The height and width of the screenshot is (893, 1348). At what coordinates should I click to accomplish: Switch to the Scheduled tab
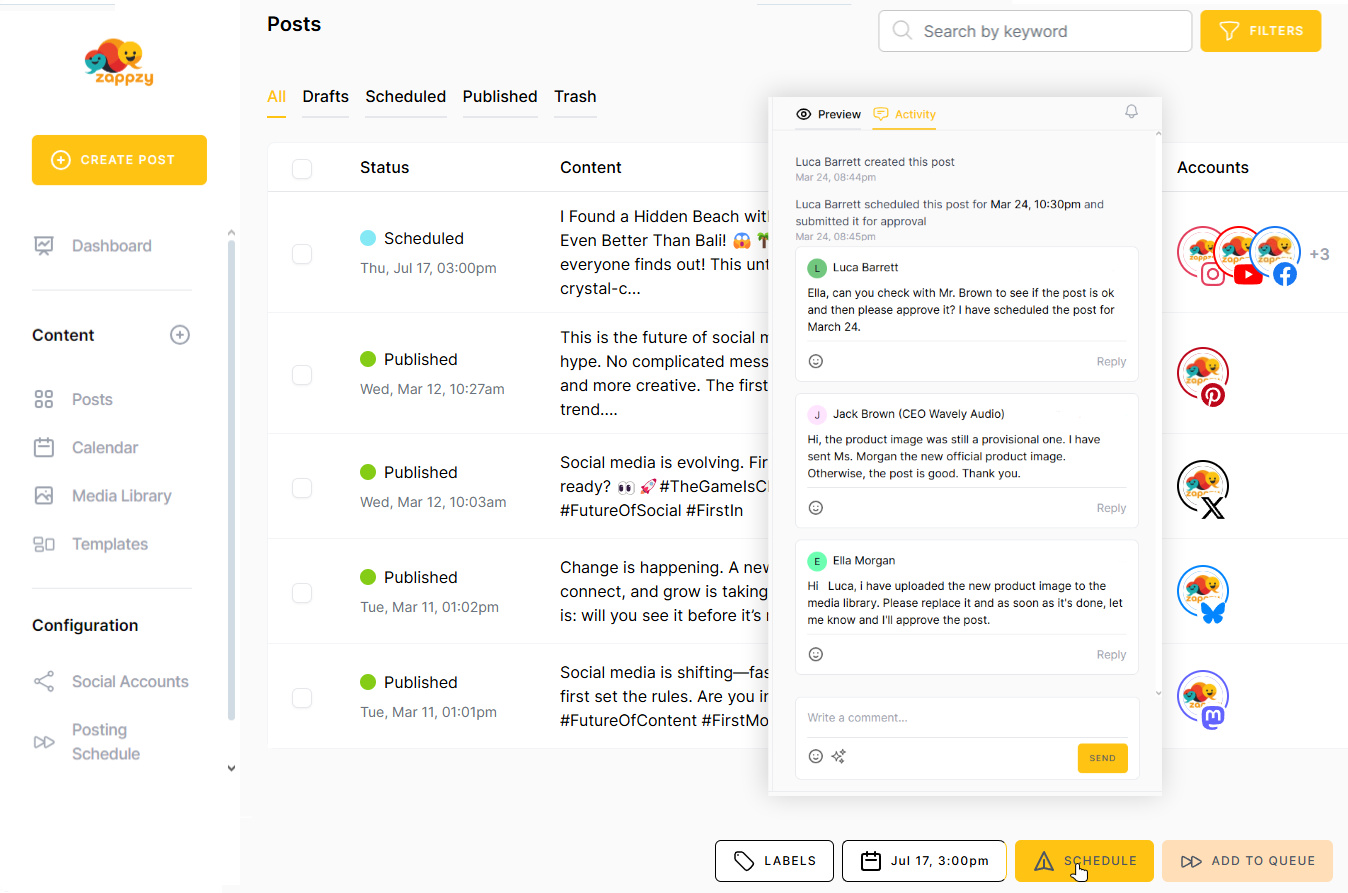click(x=405, y=97)
